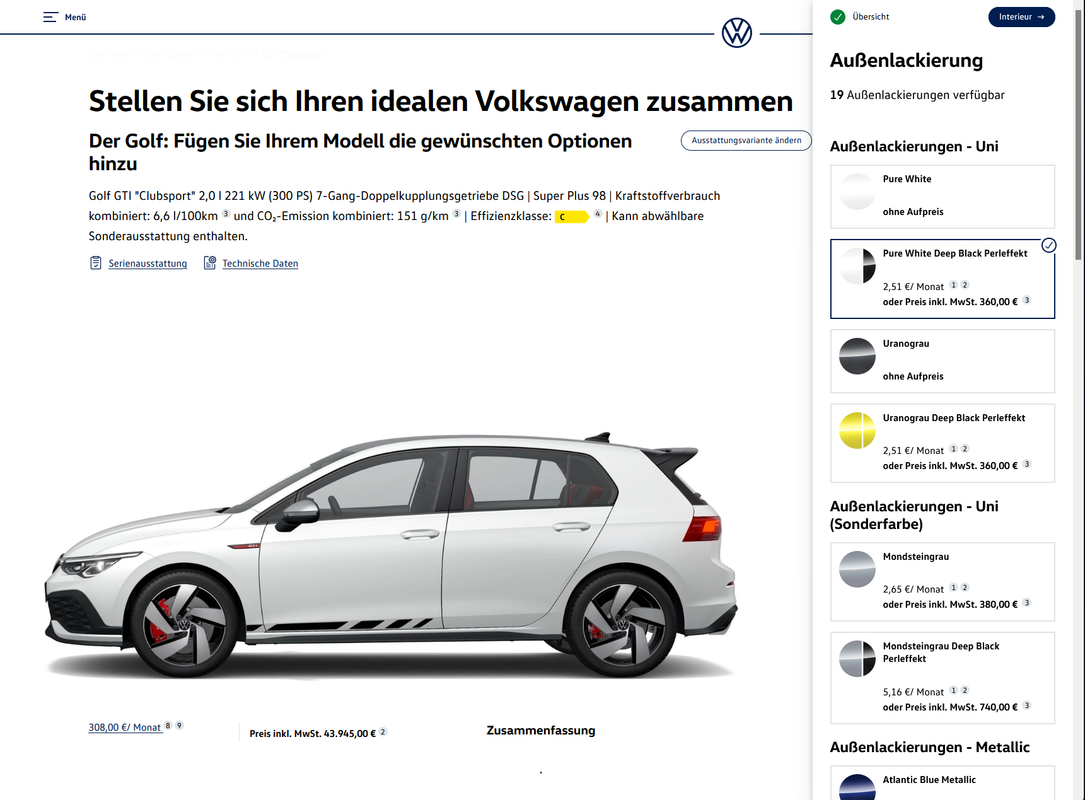Open footnote 9 beside 308,00 €/ Monat
1085x800 pixels.
pos(179,725)
